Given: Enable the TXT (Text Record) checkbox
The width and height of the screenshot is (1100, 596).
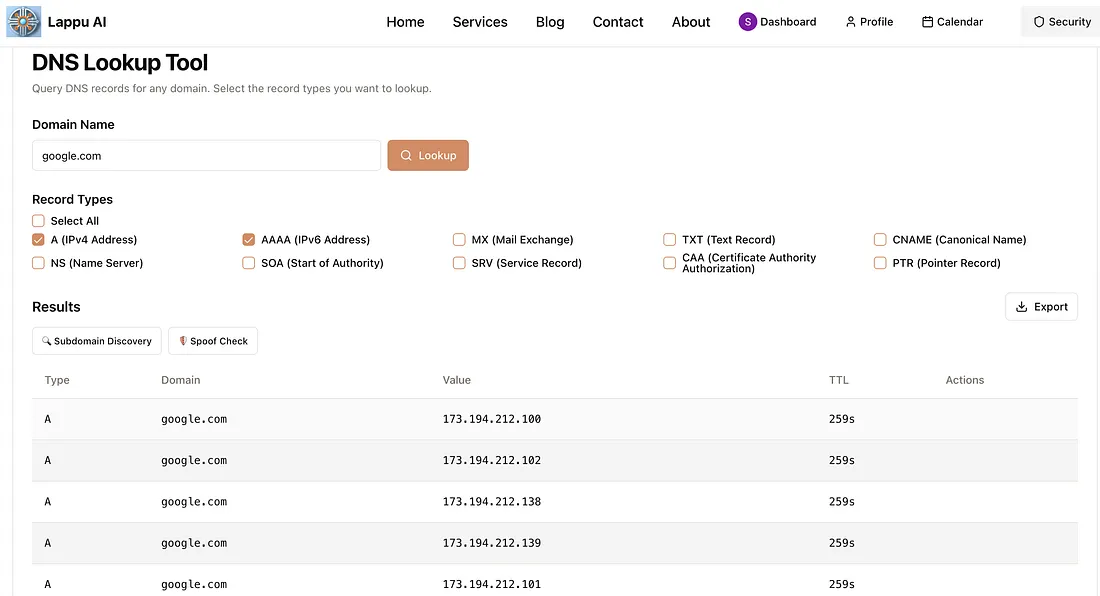Looking at the screenshot, I should 669,240.
